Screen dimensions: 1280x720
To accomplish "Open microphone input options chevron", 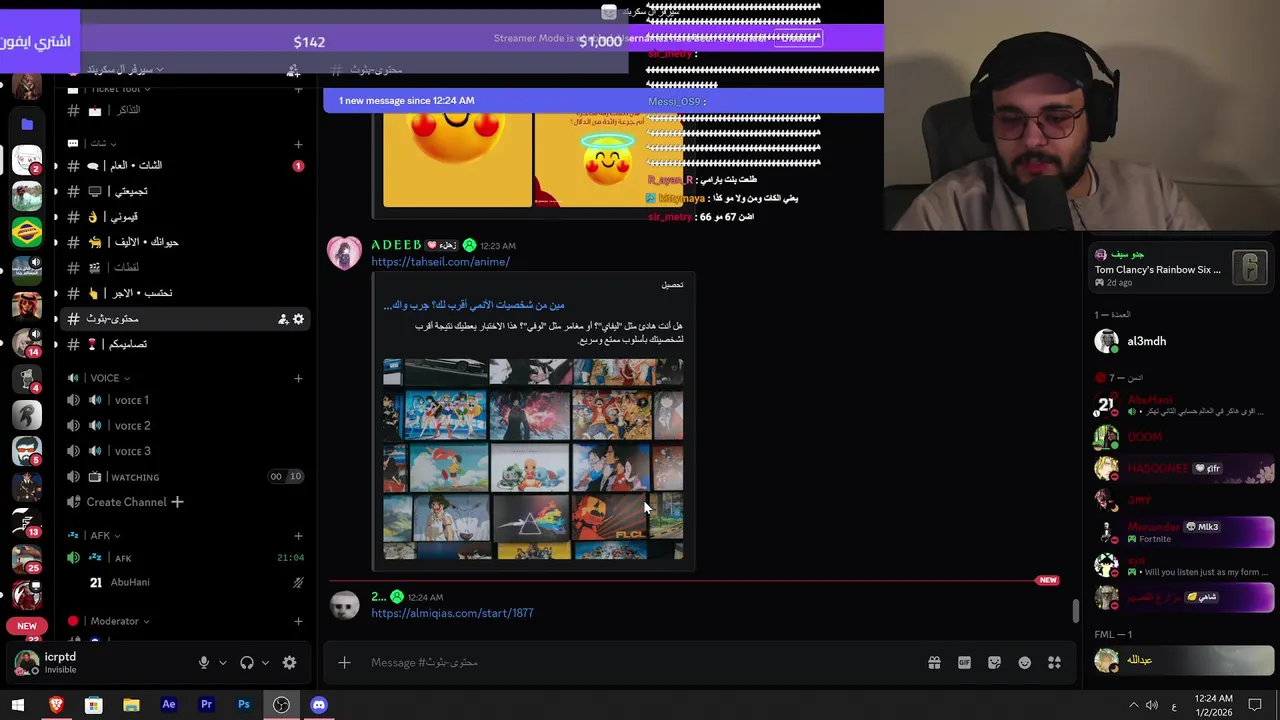I will pyautogui.click(x=223, y=662).
